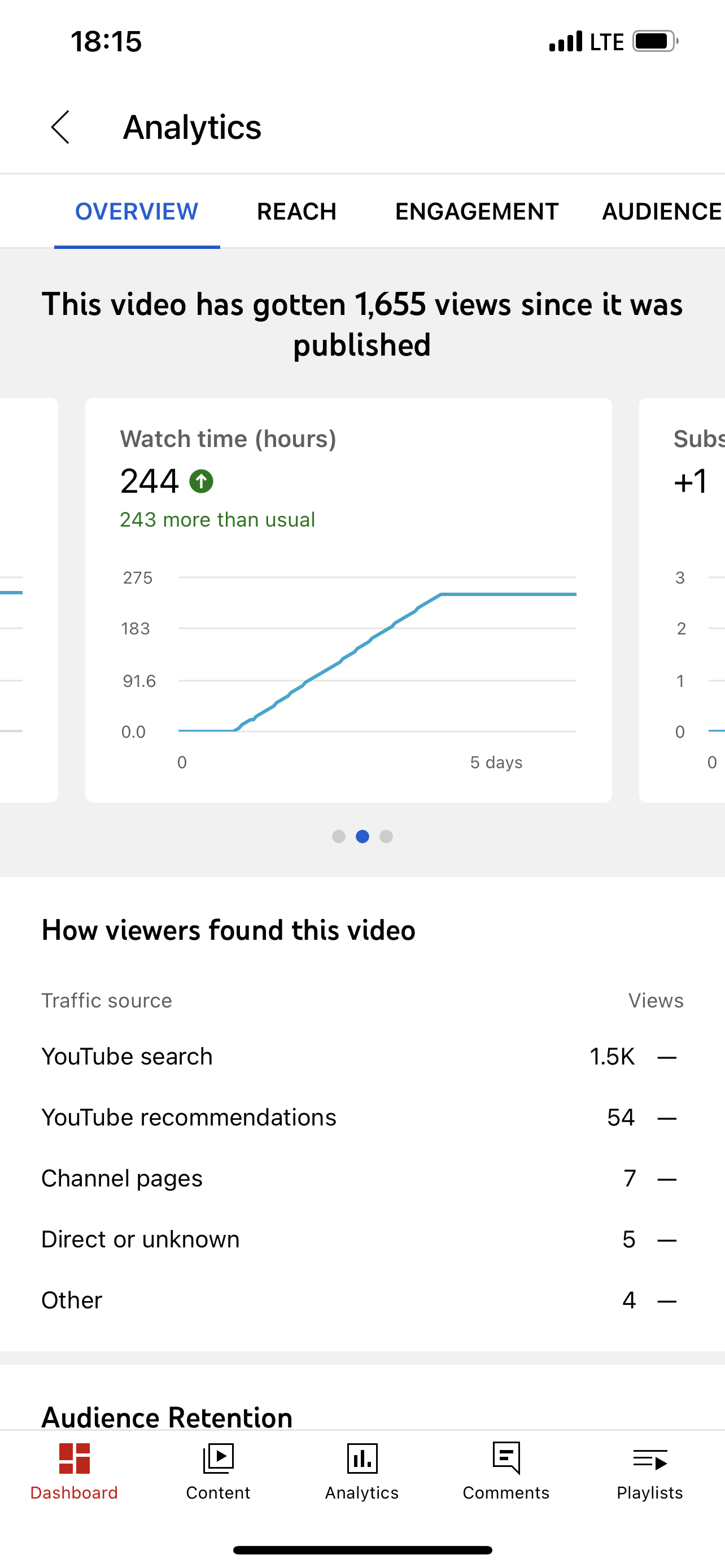
Task: Tap the YouTube recommendations row
Action: coord(362,1118)
